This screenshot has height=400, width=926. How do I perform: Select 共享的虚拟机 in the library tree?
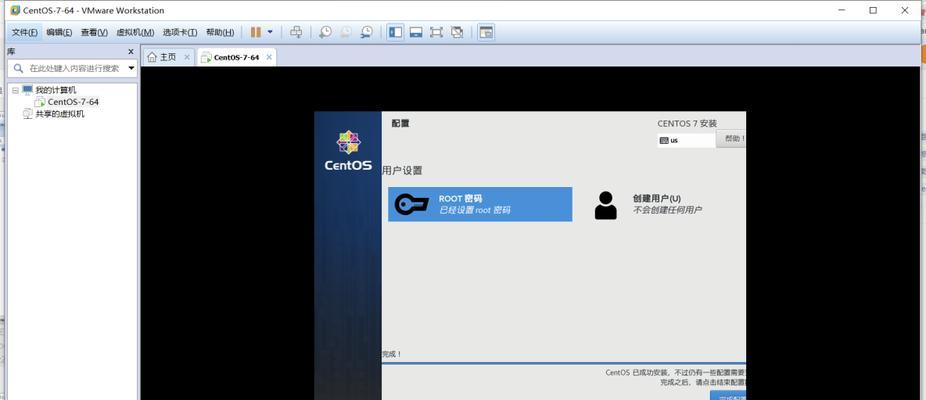coord(60,114)
